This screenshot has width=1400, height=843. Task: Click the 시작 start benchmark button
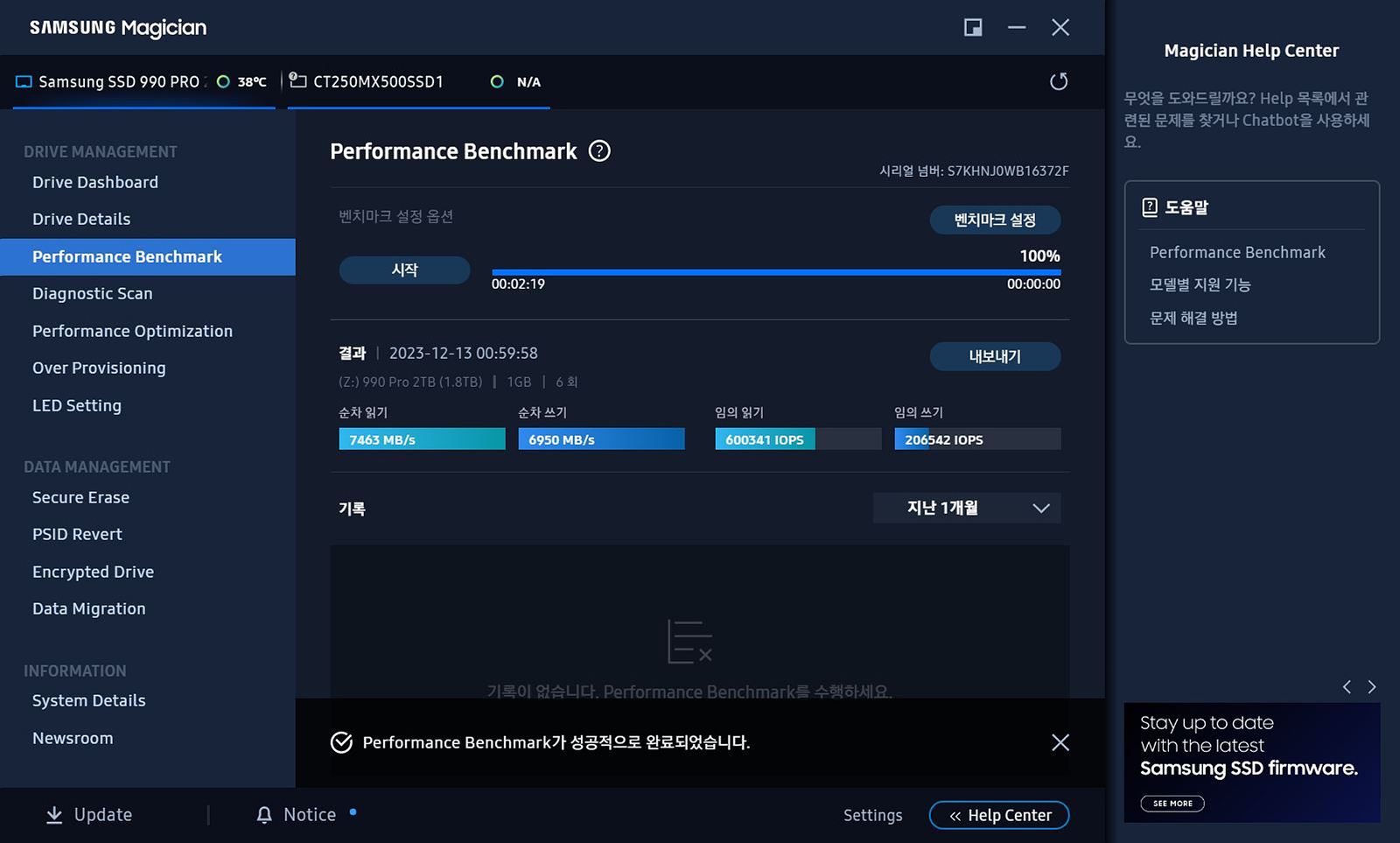tap(404, 270)
